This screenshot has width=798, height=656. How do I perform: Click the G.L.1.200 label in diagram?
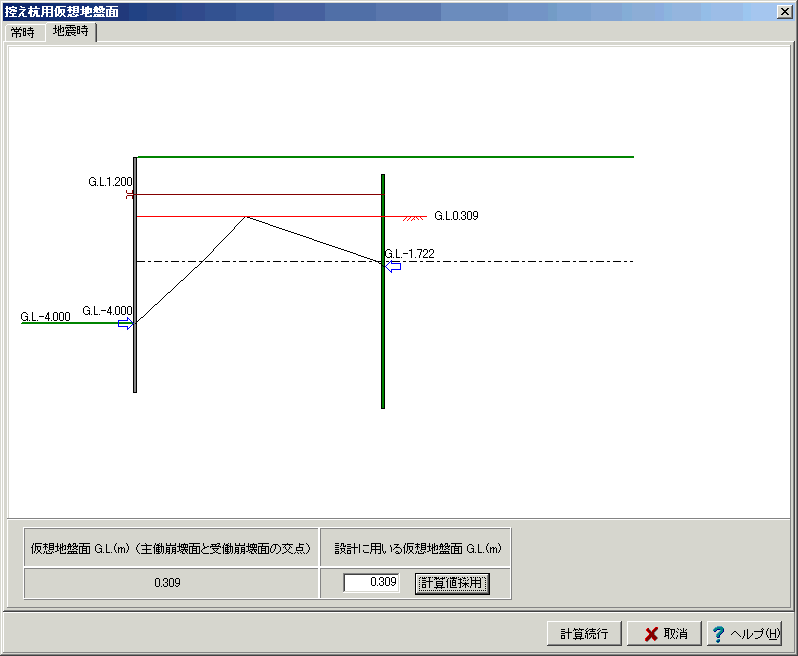click(110, 182)
